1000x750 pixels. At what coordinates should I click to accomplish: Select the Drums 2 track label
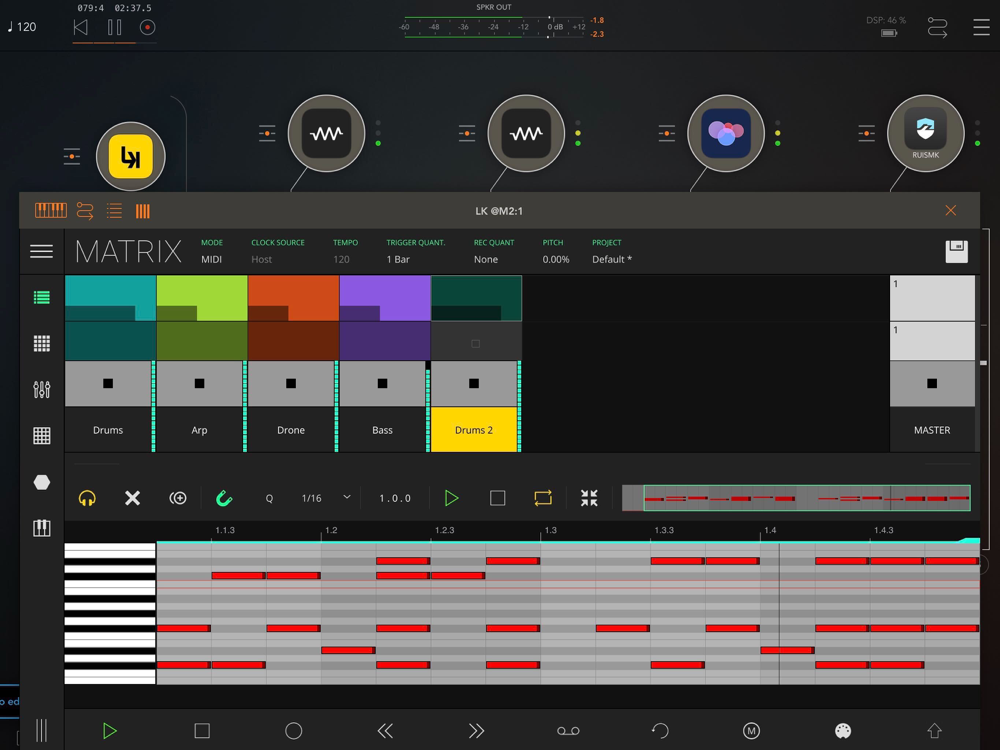(x=474, y=430)
